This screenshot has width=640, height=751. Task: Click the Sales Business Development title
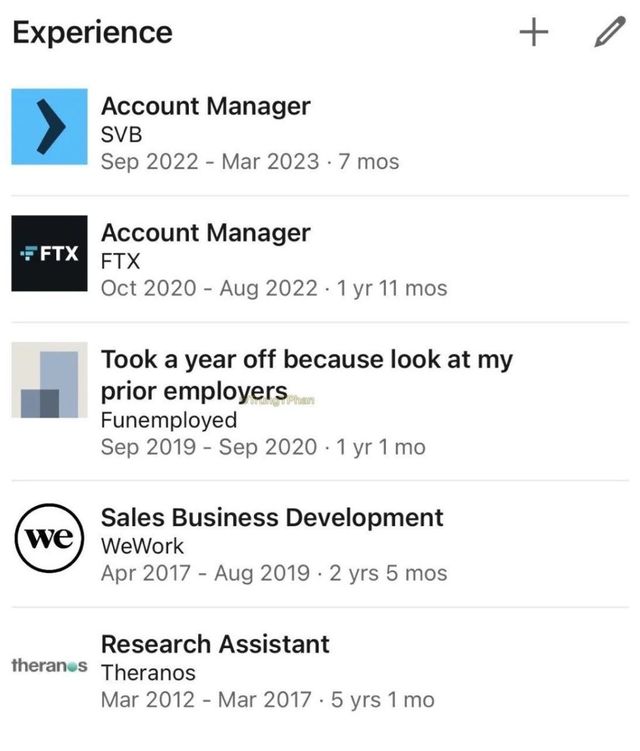click(272, 517)
